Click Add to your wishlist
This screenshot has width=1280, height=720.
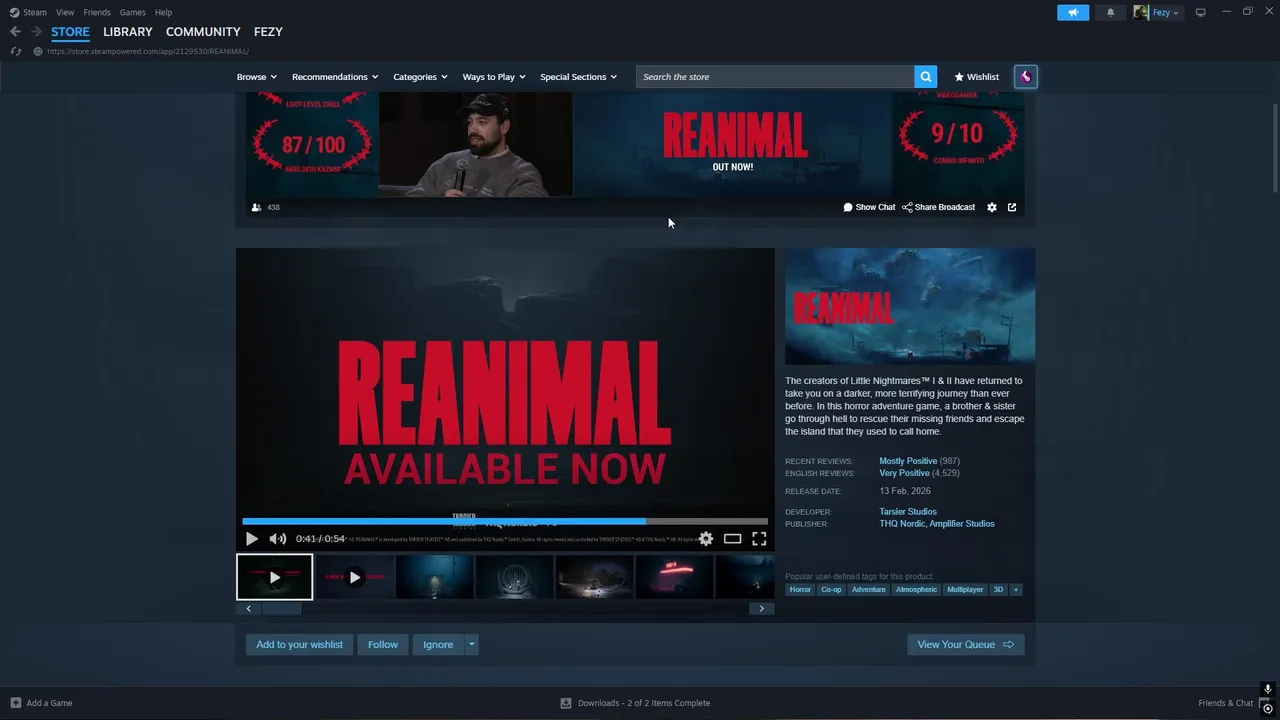299,645
